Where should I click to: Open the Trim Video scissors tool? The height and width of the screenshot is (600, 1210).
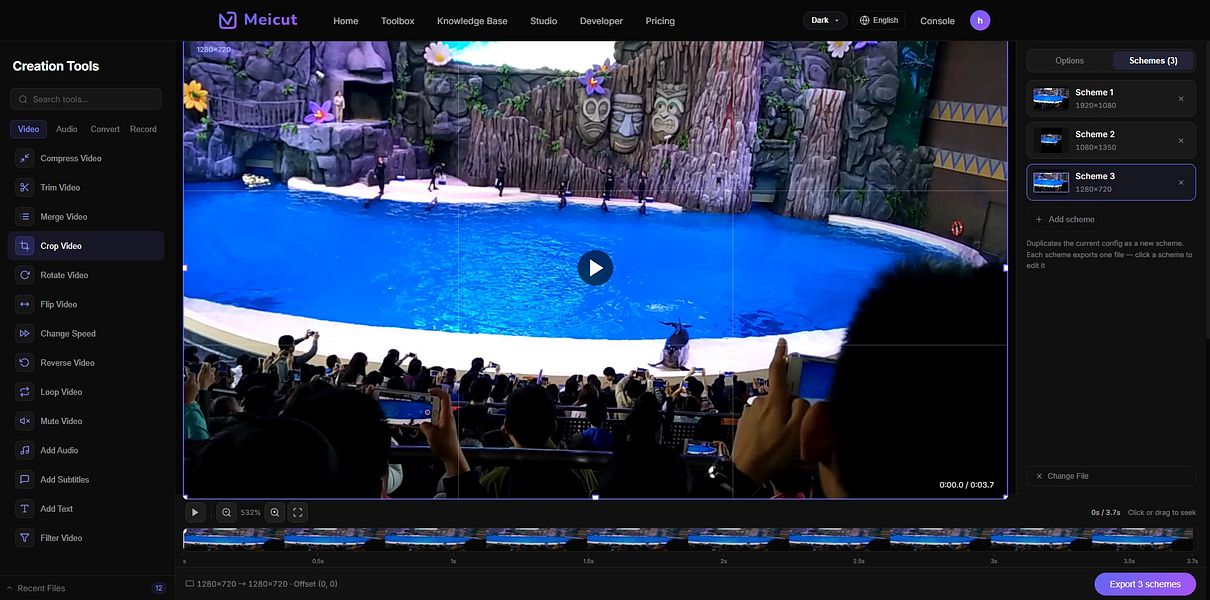24,187
